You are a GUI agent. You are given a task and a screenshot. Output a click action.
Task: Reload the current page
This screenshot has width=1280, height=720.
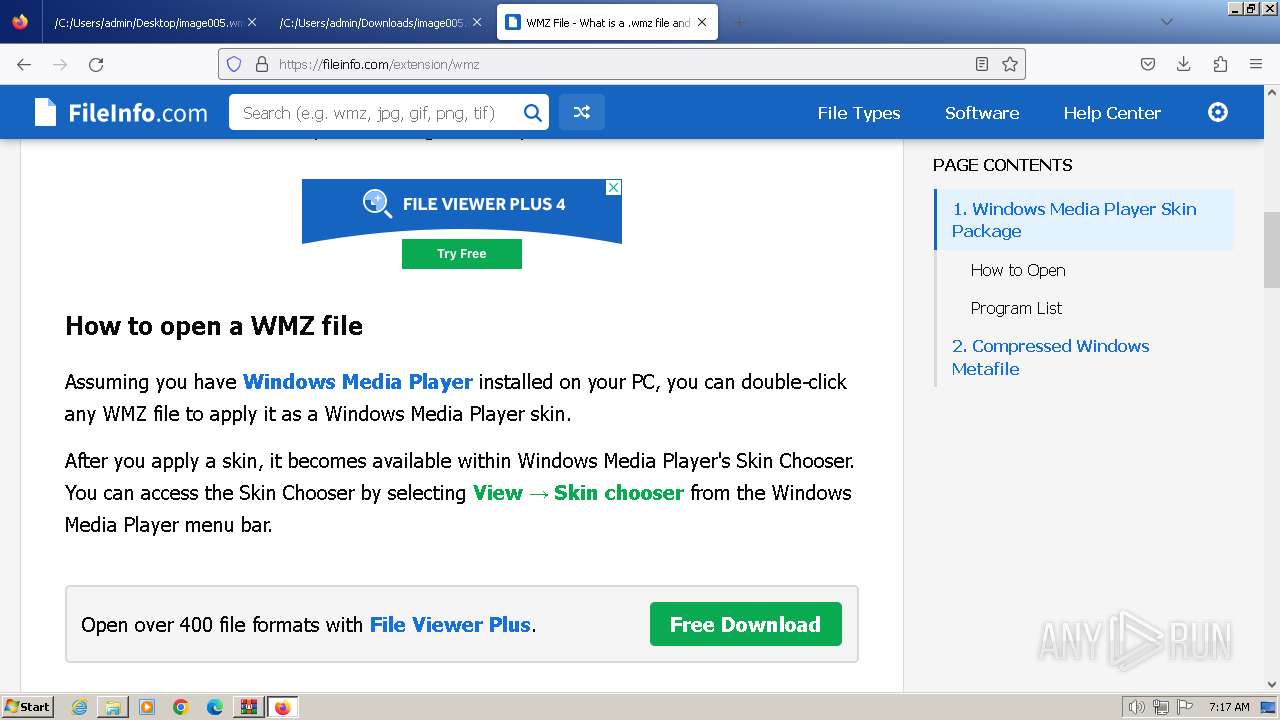[x=96, y=64]
